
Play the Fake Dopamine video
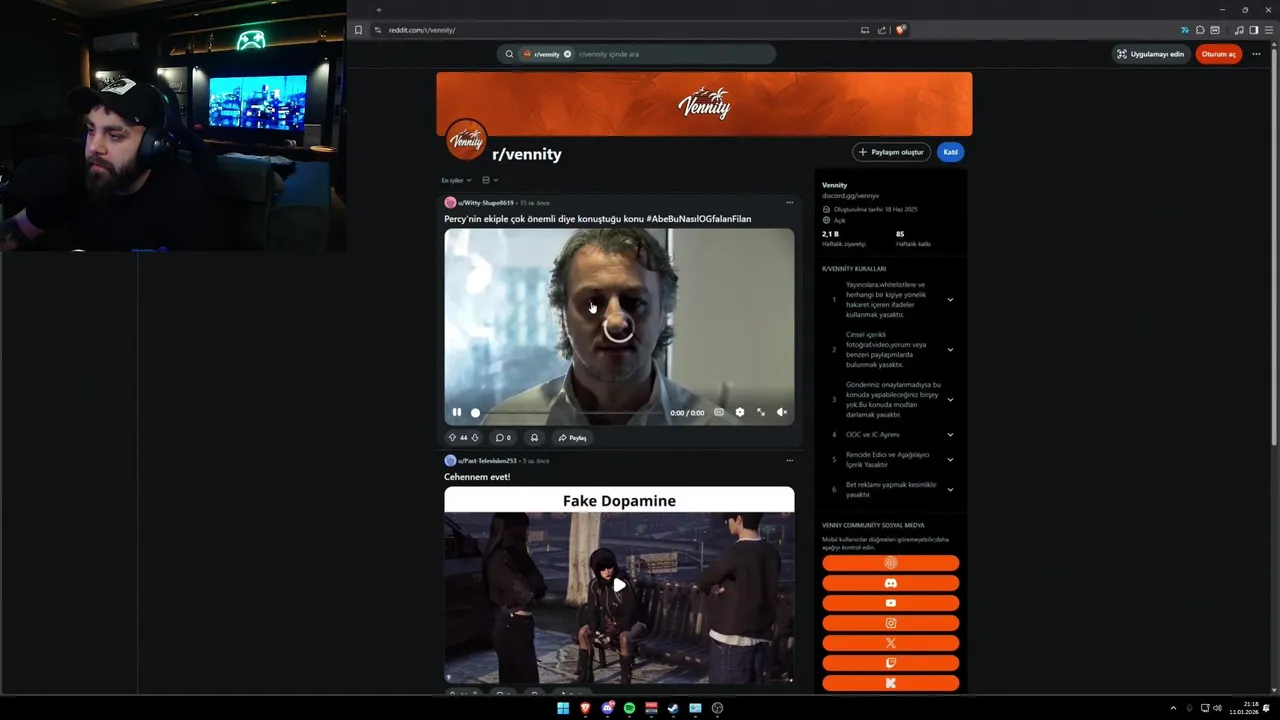[x=619, y=585]
